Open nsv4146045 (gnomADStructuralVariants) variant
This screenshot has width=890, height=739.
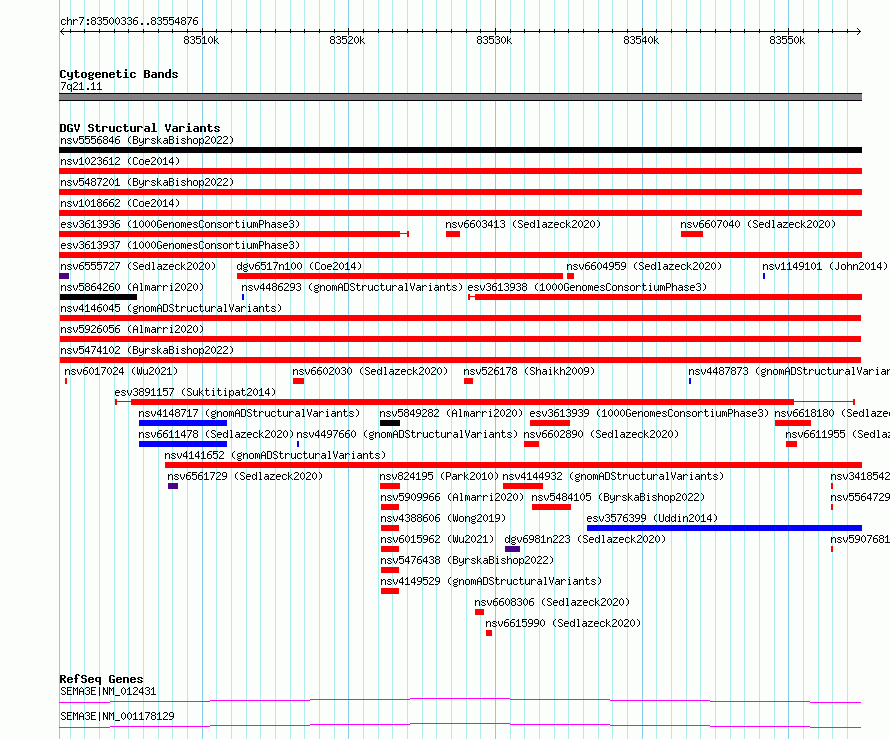click(171, 308)
